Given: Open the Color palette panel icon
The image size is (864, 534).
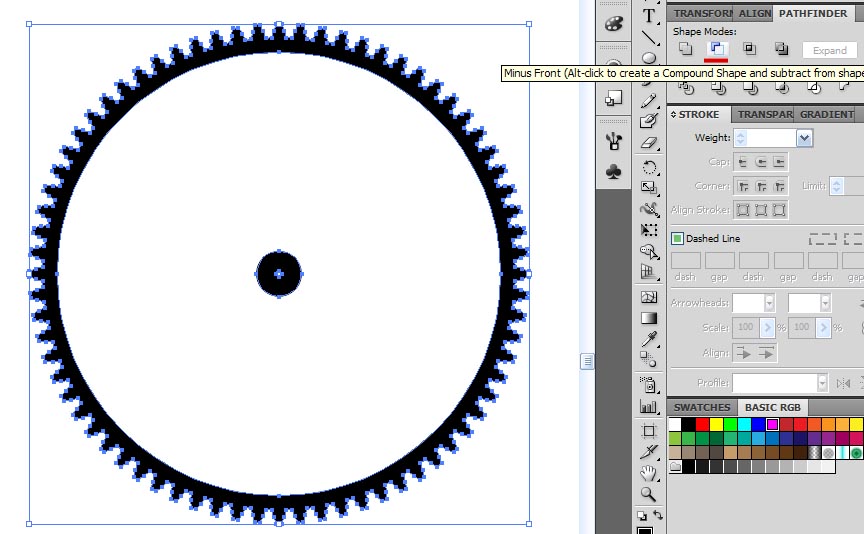Looking at the screenshot, I should point(613,24).
